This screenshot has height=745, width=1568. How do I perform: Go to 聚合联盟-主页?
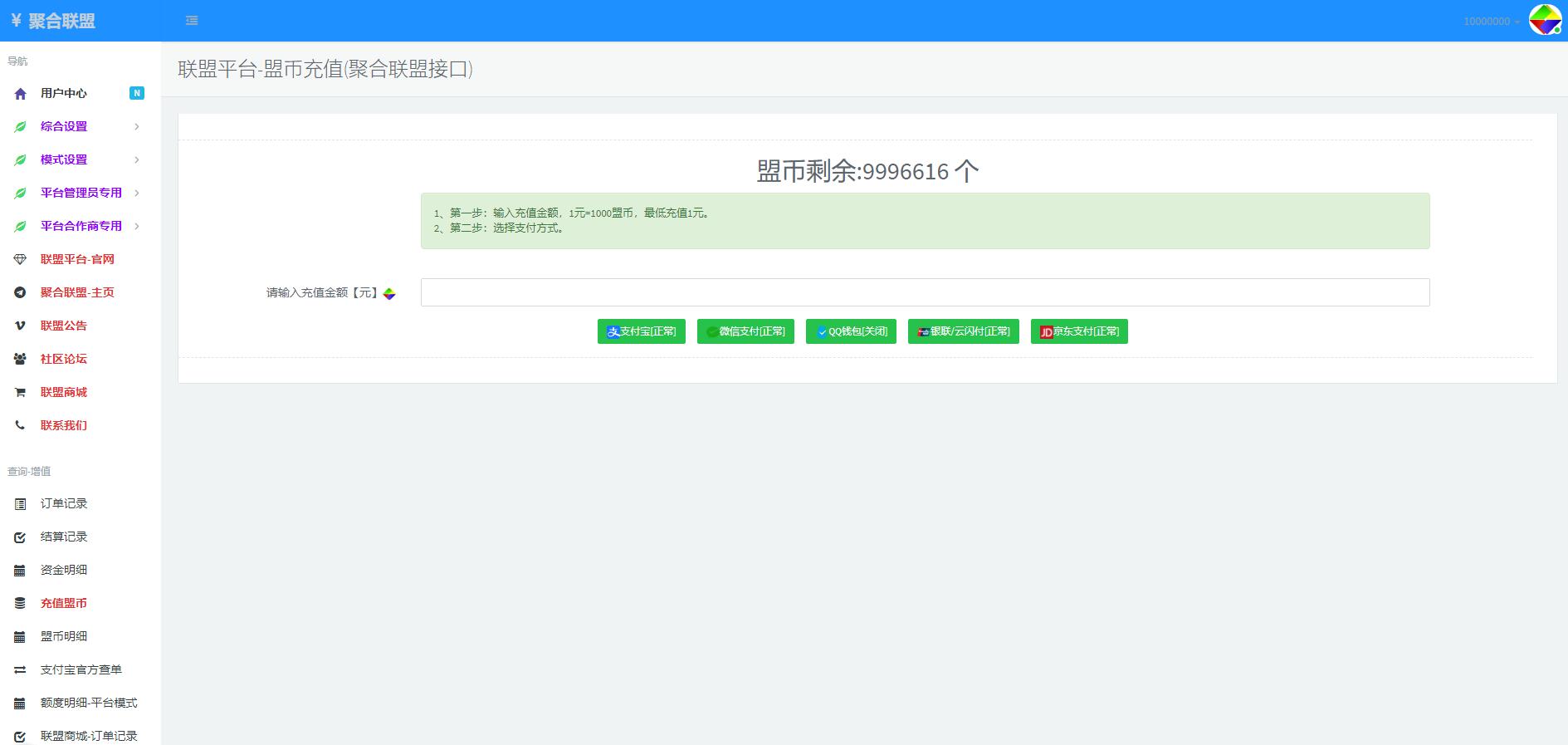77,292
